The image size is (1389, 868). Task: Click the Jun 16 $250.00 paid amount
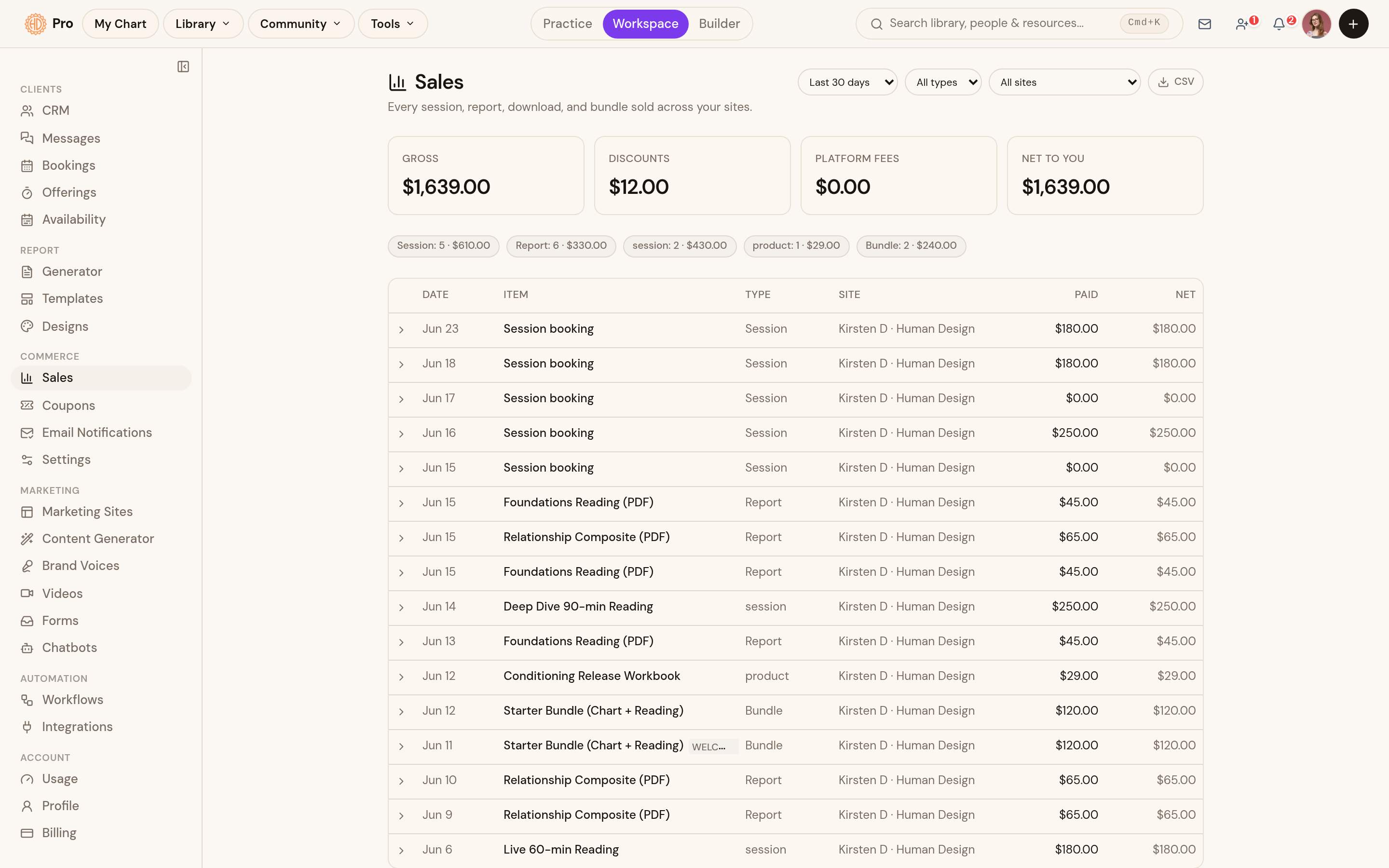(1075, 433)
